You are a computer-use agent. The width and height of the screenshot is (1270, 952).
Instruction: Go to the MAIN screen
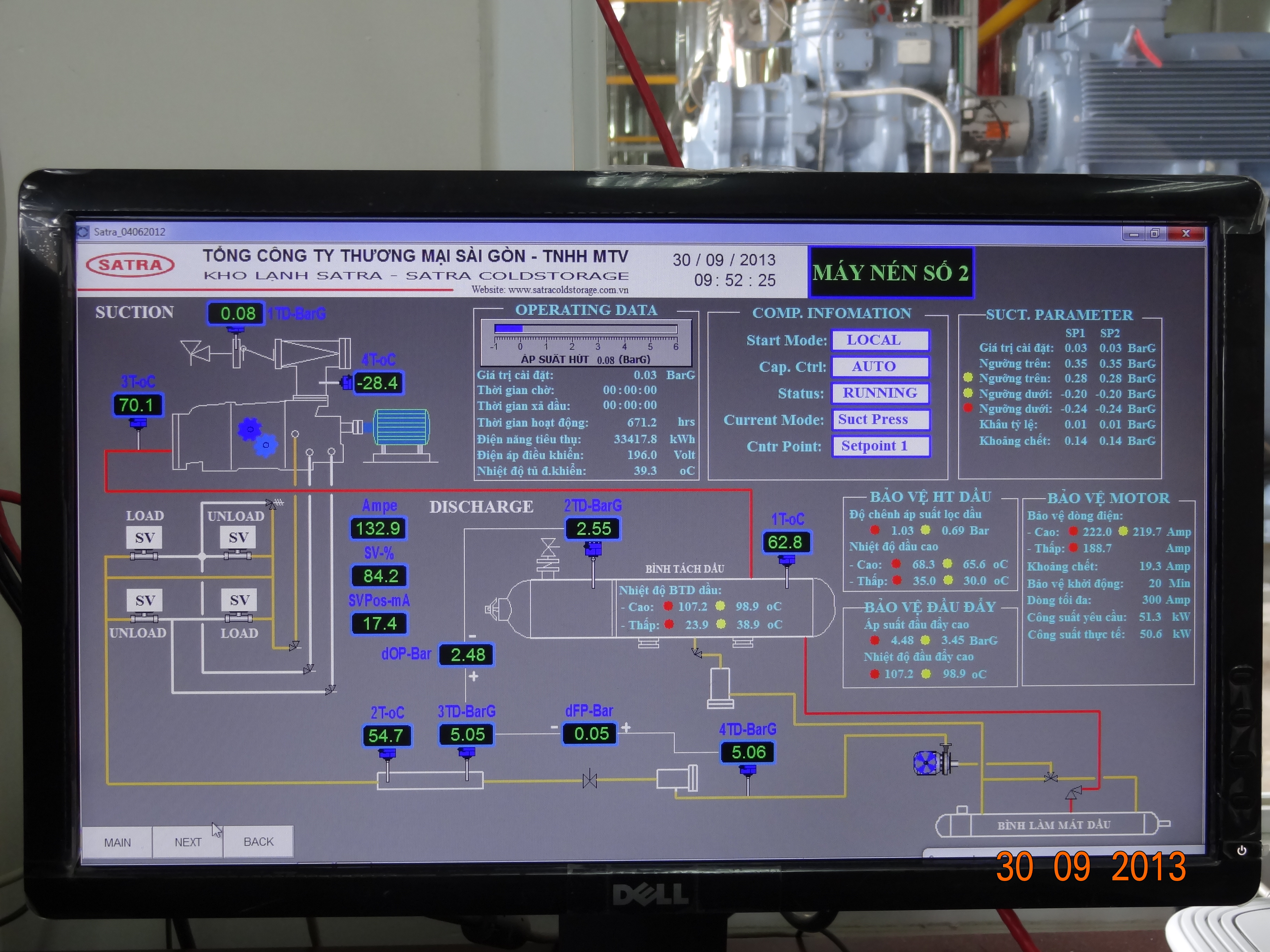point(117,842)
